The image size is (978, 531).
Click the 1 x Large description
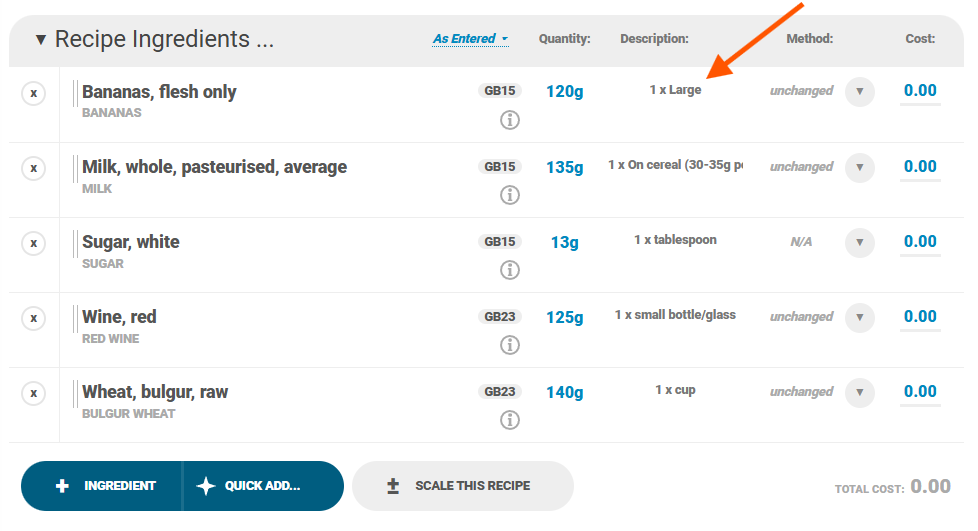click(675, 90)
